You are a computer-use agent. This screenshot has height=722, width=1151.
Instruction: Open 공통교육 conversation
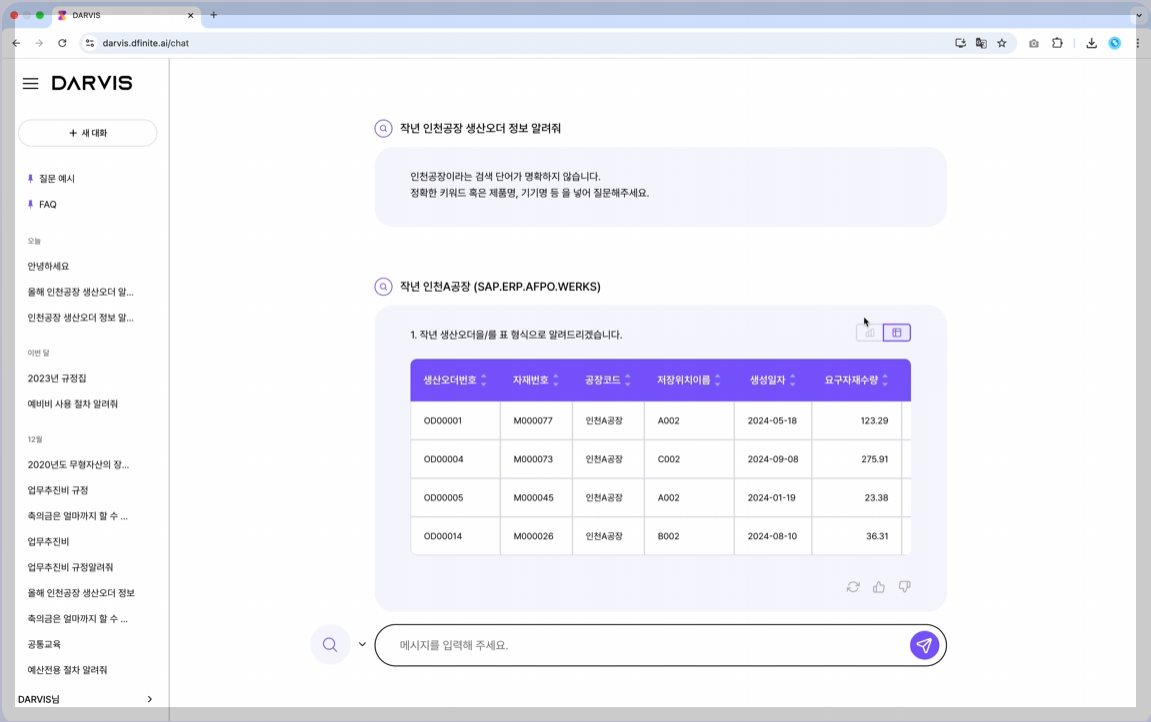pyautogui.click(x=44, y=644)
